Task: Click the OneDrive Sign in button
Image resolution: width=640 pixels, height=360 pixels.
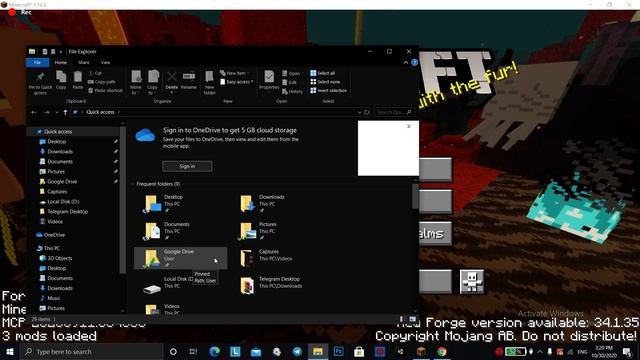Action: click(187, 166)
